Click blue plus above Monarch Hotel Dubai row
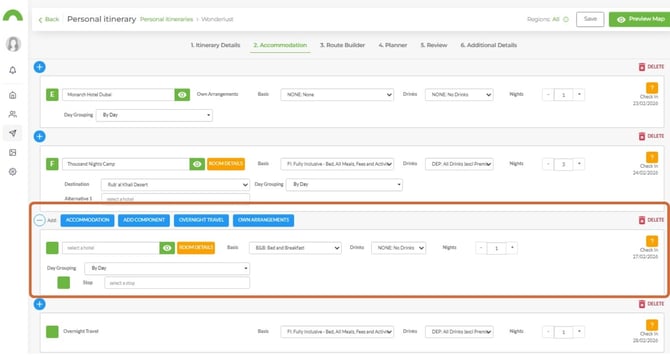 (x=39, y=67)
